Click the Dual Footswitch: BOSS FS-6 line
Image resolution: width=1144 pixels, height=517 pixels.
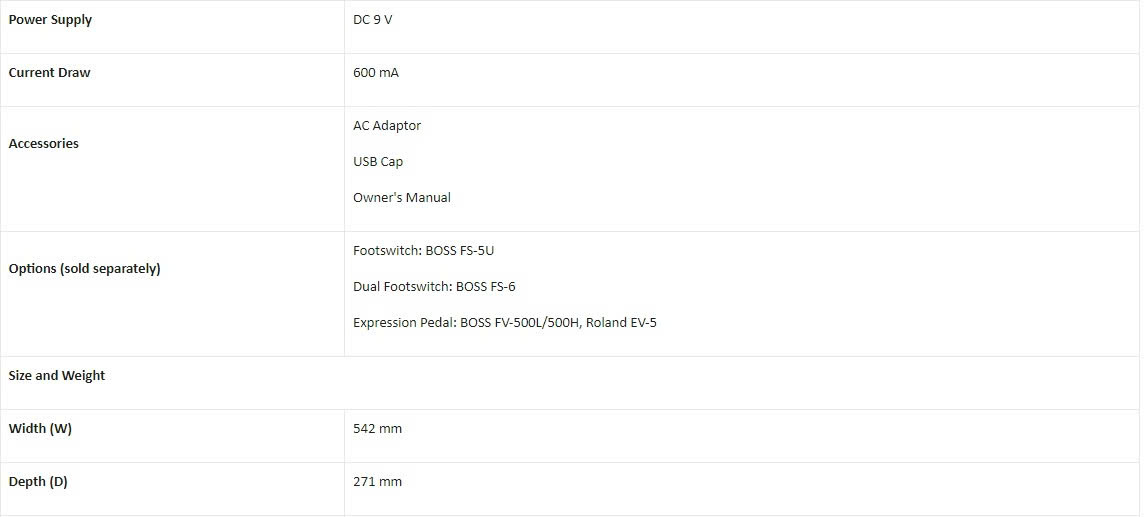434,287
